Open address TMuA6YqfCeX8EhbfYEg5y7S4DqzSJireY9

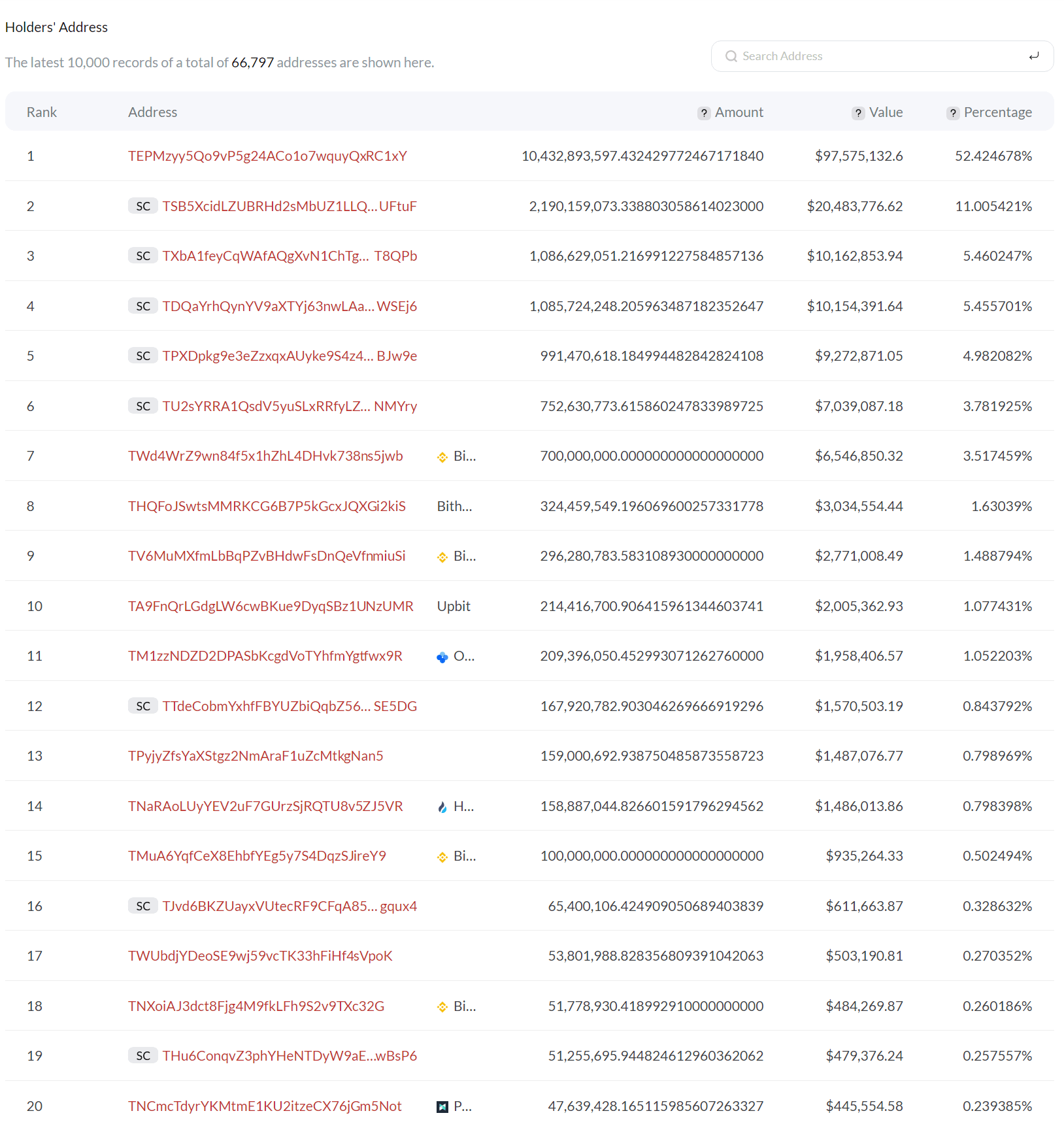(257, 856)
